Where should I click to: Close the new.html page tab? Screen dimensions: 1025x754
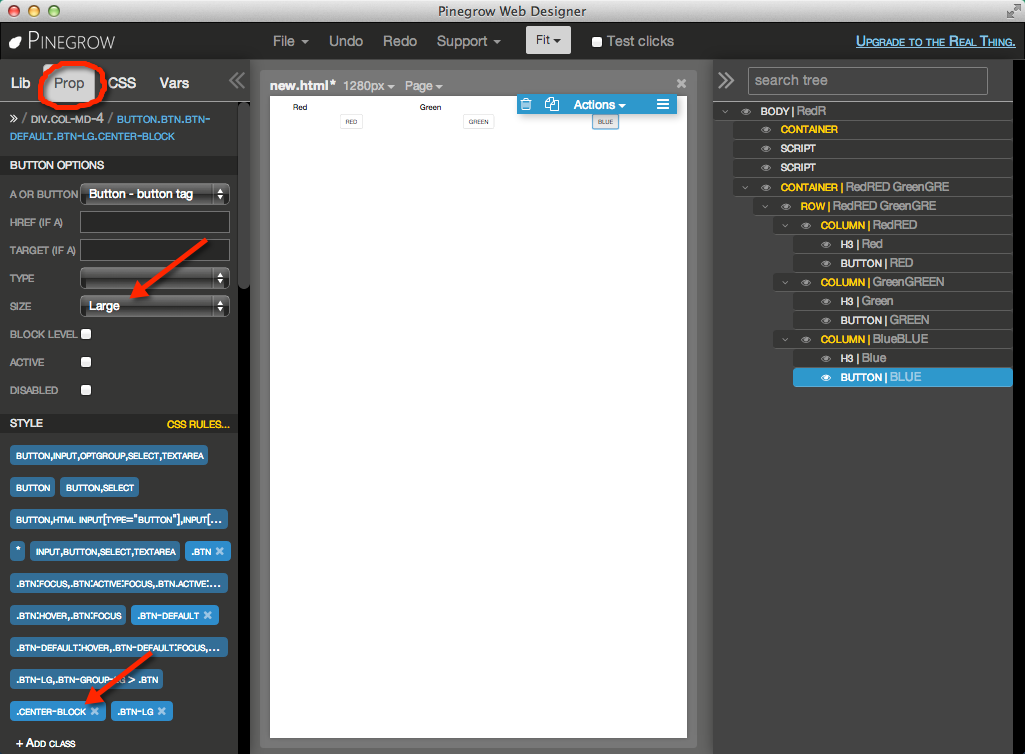681,83
